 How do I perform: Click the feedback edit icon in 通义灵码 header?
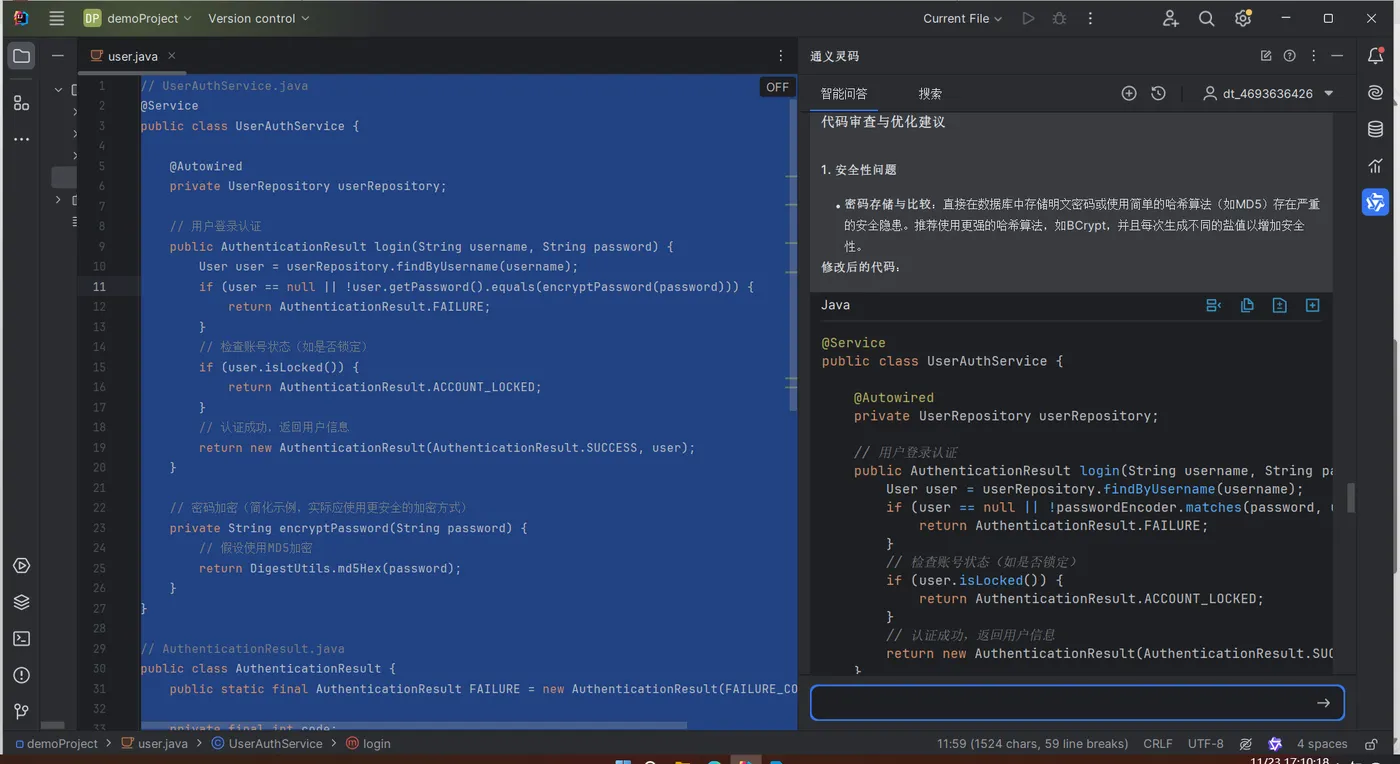point(1266,56)
